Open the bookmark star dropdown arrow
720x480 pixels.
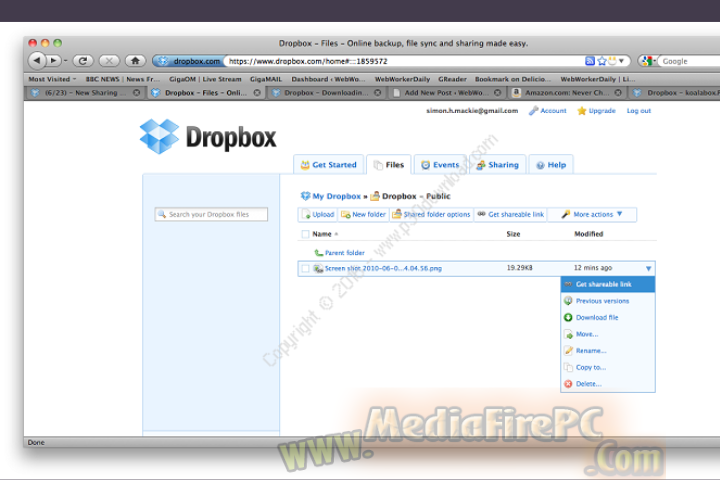tap(622, 61)
